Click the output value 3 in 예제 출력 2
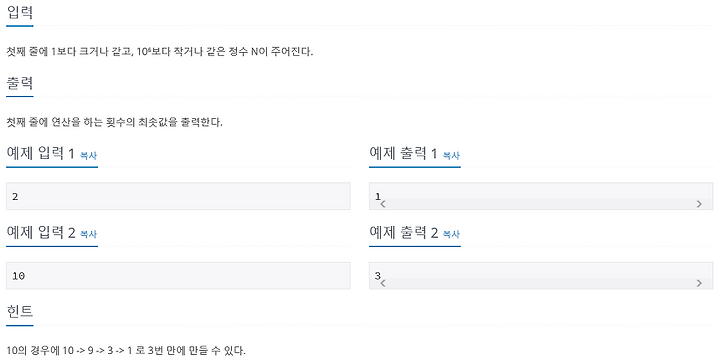The width and height of the screenshot is (720, 364). click(378, 275)
